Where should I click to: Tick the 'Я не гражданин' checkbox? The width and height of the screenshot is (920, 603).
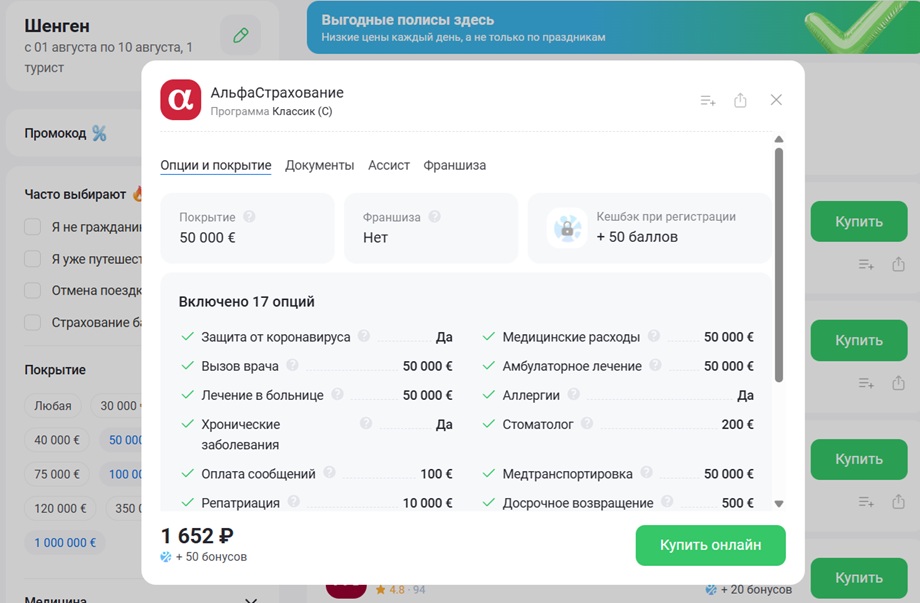[32, 226]
